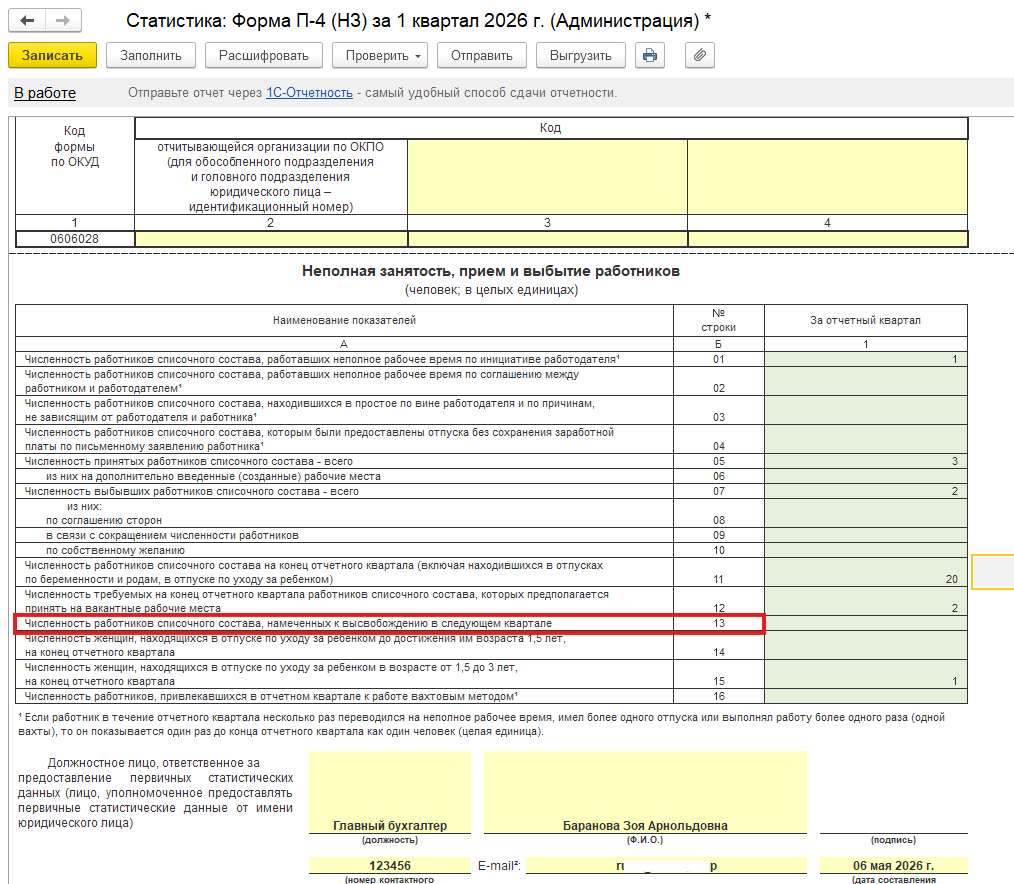Viewport: 1014px width, 884px height.
Task: Click the Заполнить button
Action: pos(151,55)
